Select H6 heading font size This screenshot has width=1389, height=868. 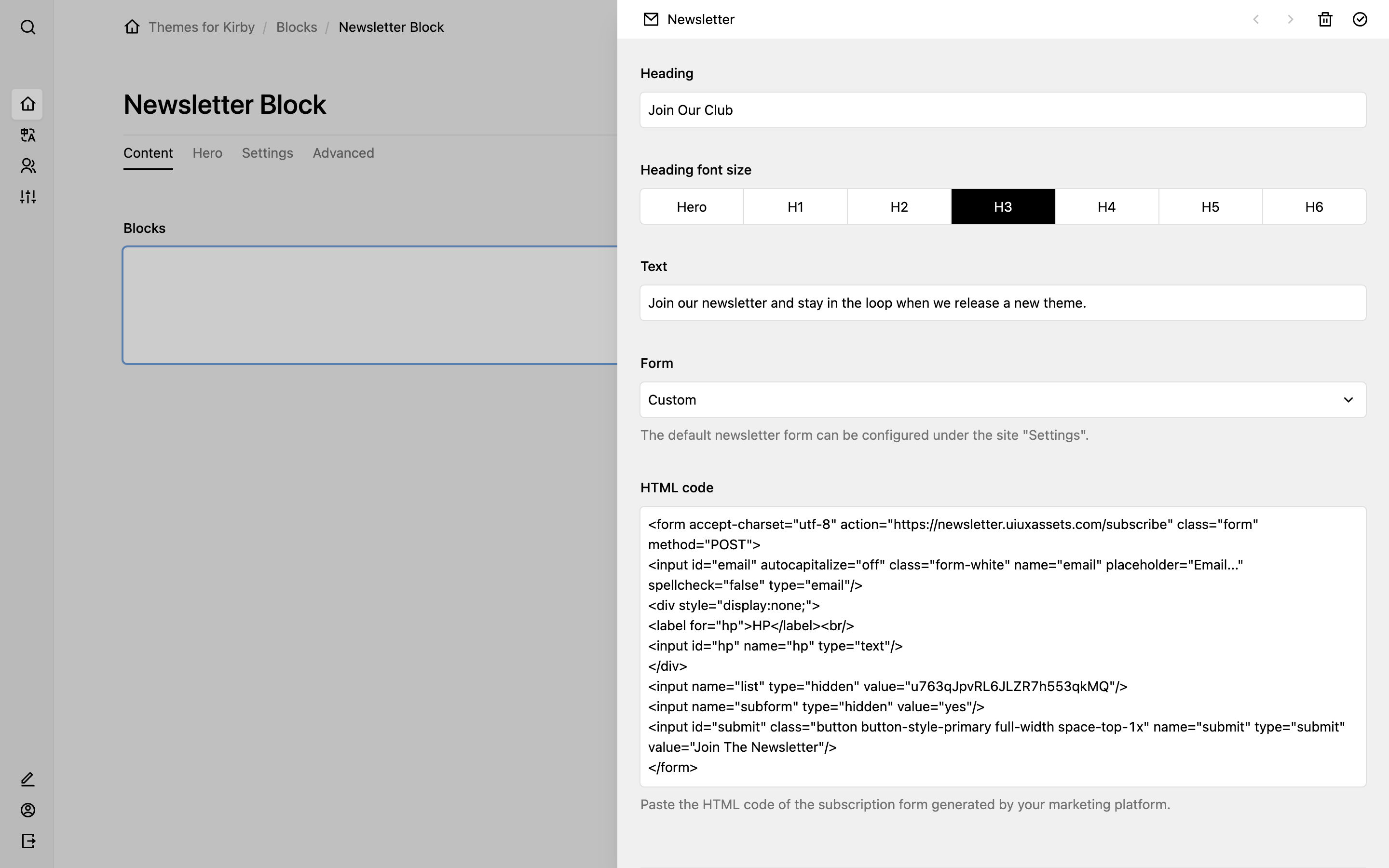click(x=1314, y=207)
